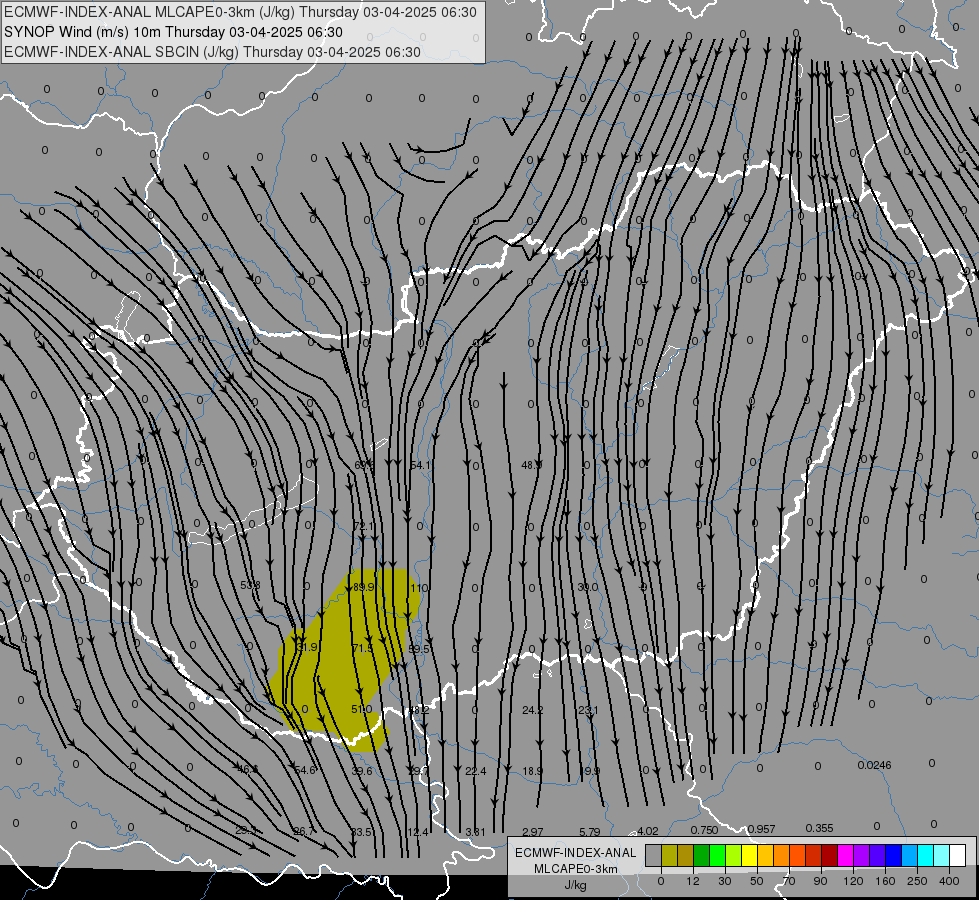
Task: Click the SBCIN title line at top
Action: click(212, 52)
